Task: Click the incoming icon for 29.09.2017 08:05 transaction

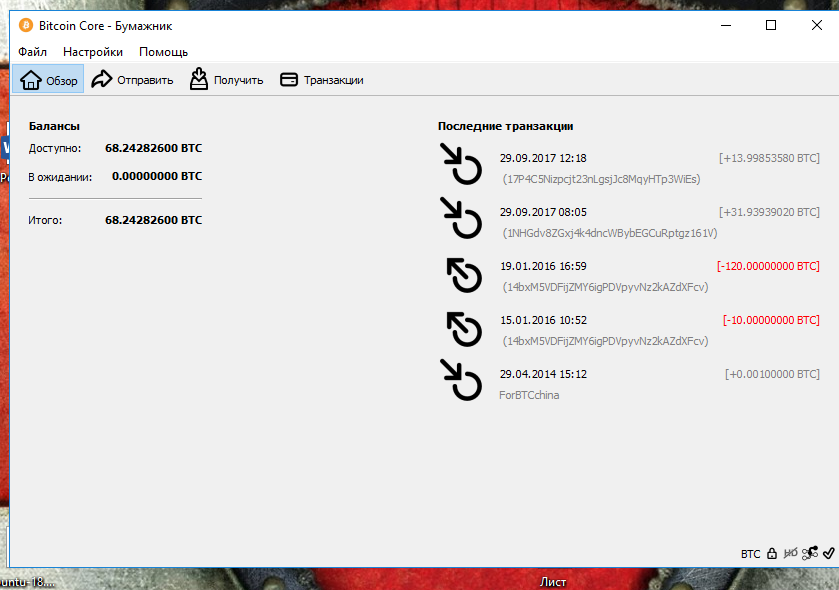Action: [461, 217]
